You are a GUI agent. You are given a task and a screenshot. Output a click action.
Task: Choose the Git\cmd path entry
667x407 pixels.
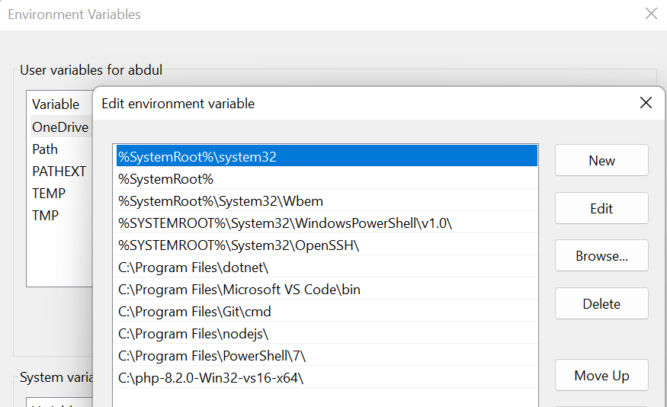327,311
